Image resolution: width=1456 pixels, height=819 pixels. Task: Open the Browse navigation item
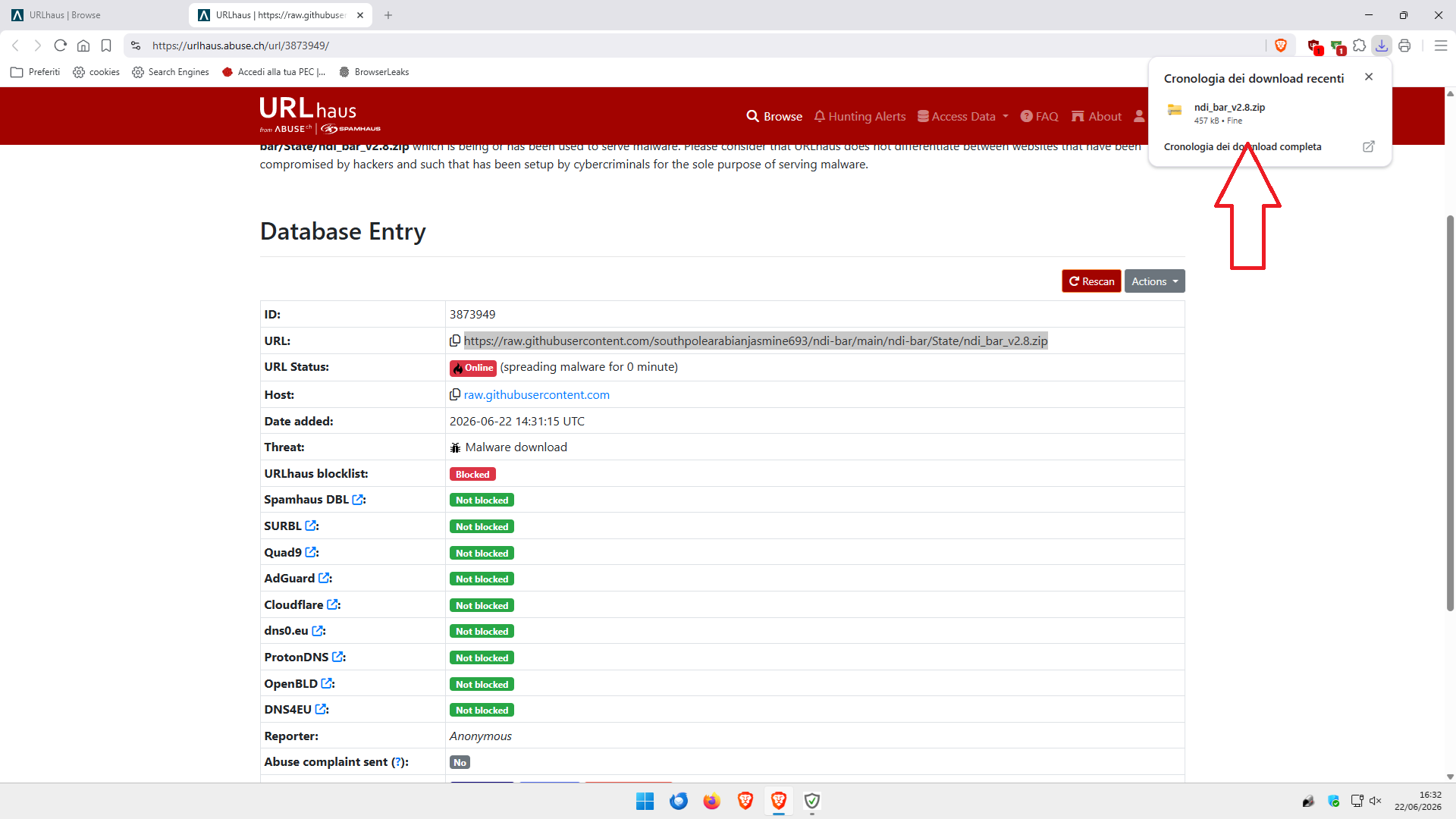(x=774, y=116)
